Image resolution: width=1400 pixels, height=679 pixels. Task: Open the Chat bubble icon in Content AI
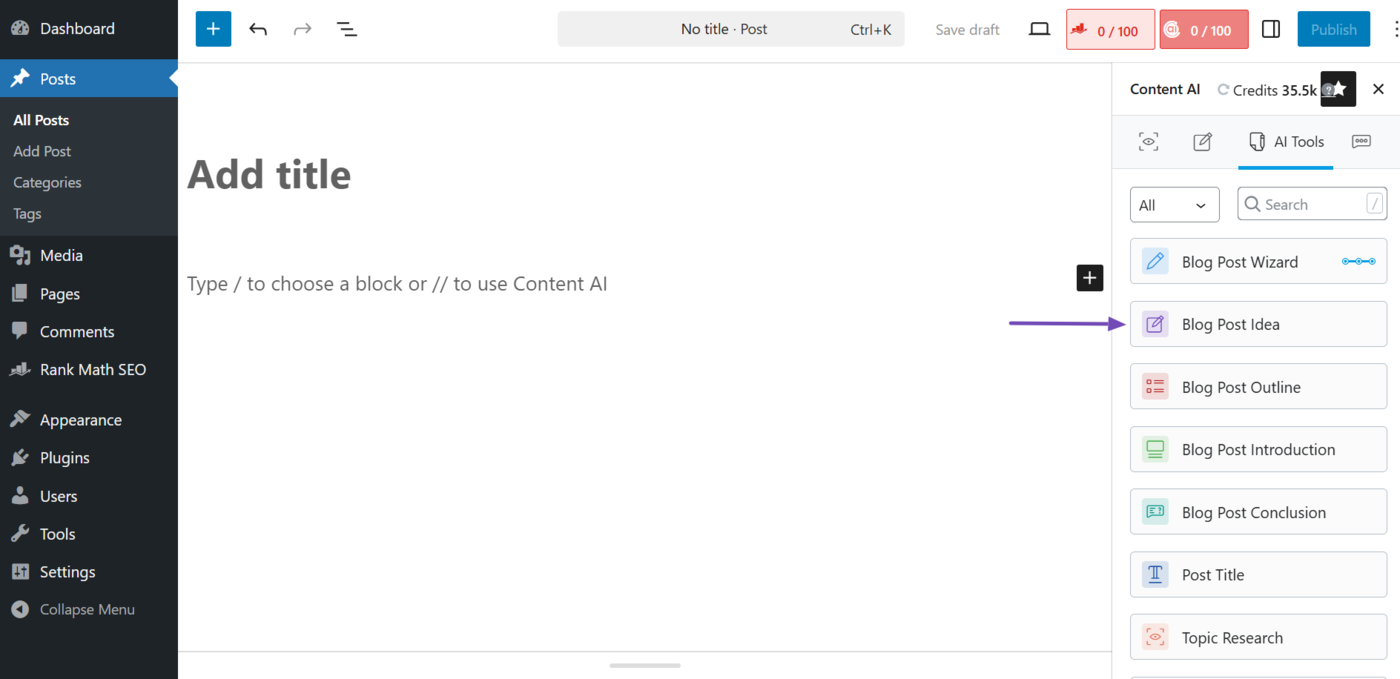pos(1361,142)
